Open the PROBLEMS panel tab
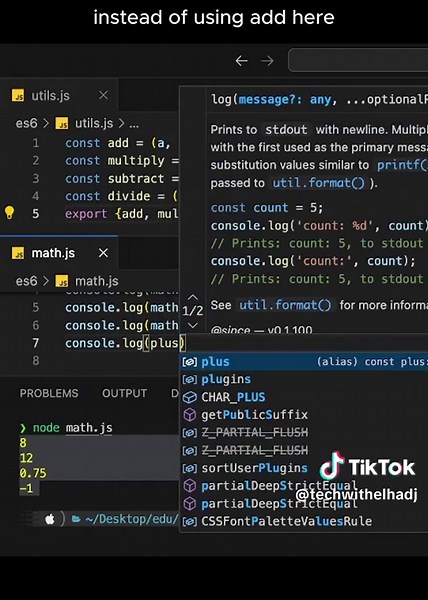The height and width of the screenshot is (600, 428). pyautogui.click(x=49, y=393)
